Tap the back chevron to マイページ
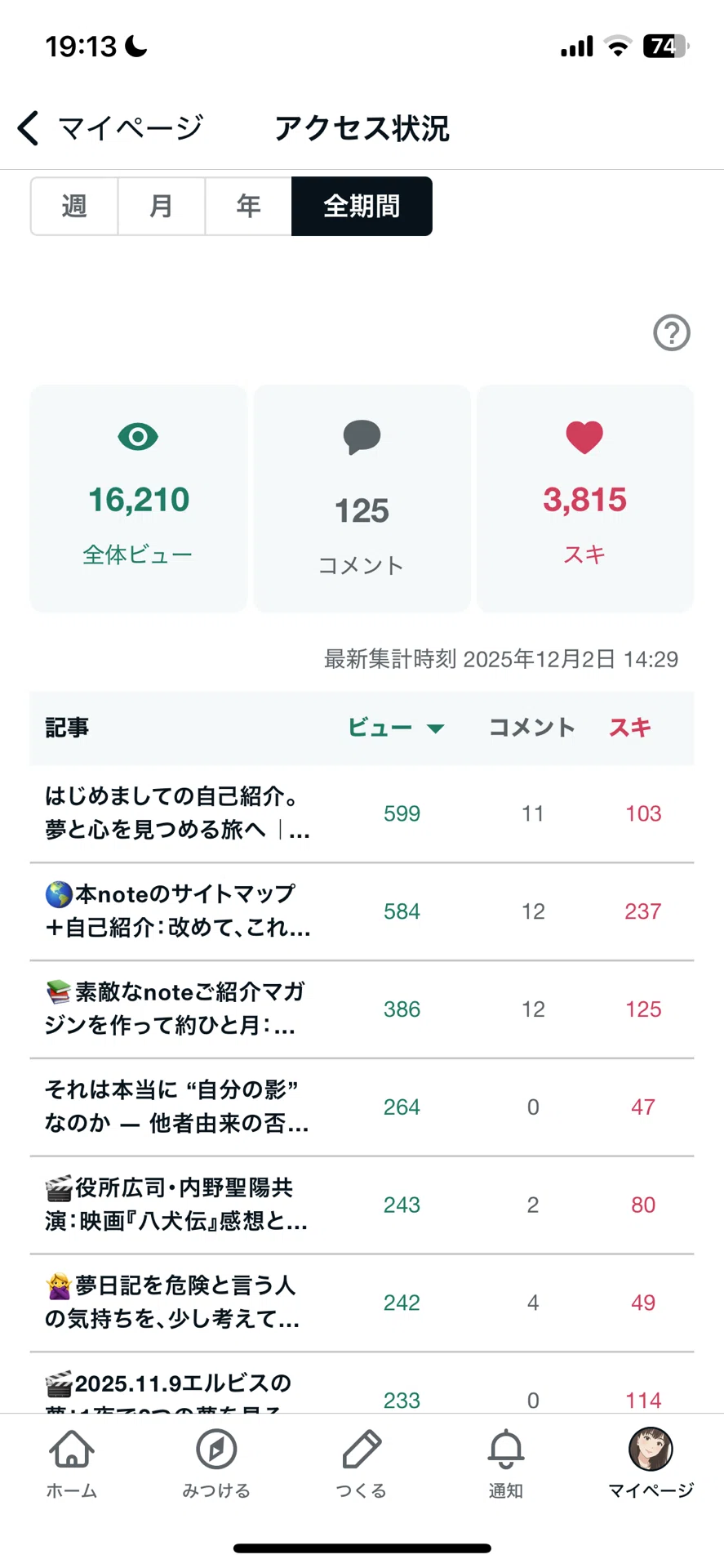 [x=29, y=128]
